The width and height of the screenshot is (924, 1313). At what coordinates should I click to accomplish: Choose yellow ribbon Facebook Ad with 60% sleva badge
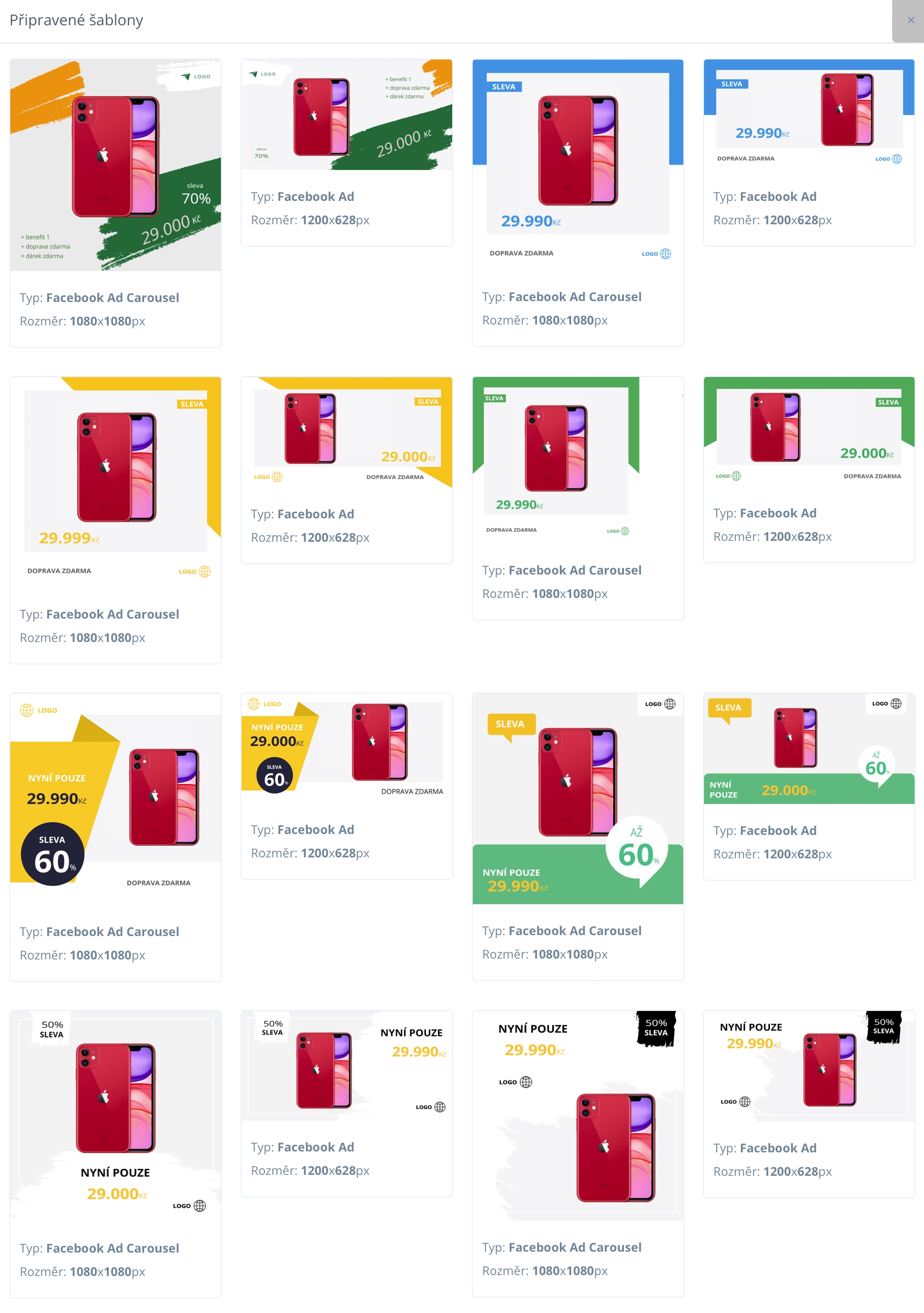(x=346, y=748)
